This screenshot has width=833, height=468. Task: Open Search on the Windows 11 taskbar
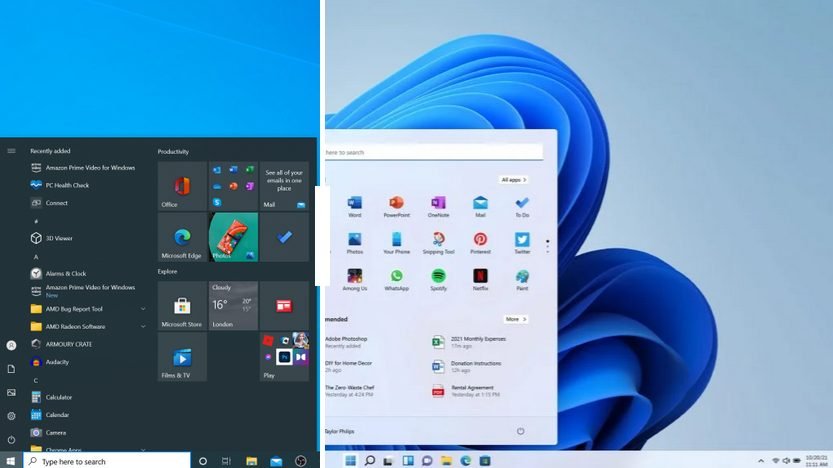coord(370,461)
